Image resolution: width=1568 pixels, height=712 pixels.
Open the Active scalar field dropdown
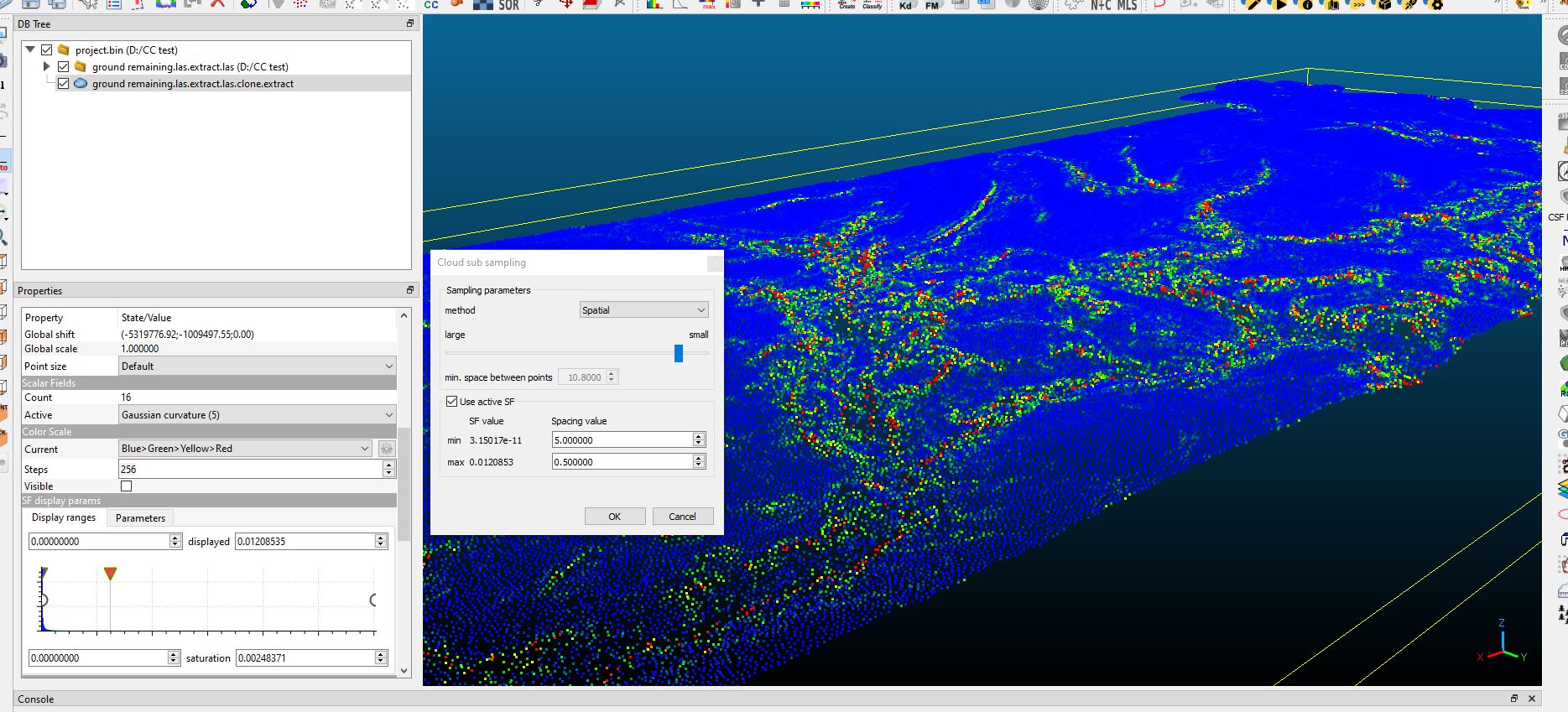pos(257,415)
